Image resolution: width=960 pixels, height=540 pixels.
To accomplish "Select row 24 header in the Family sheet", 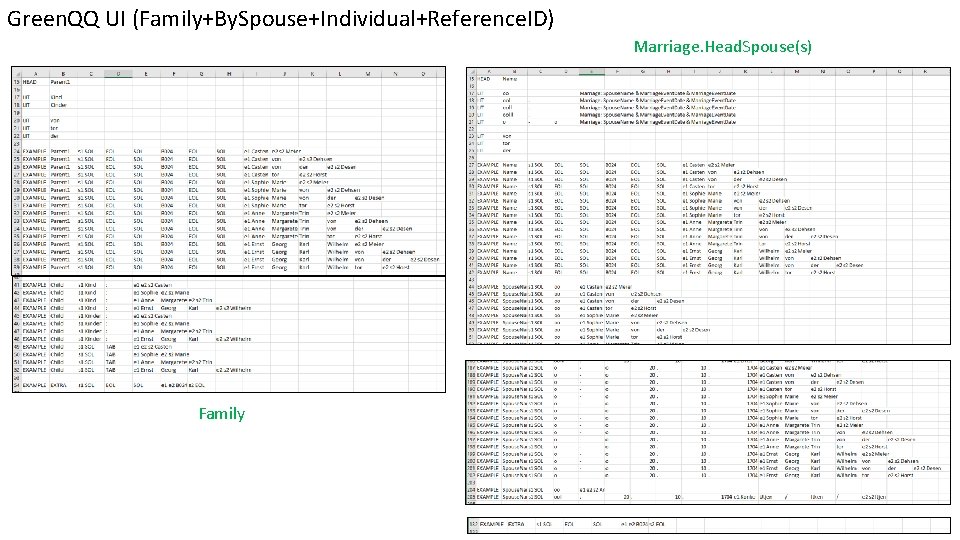I will (x=17, y=151).
